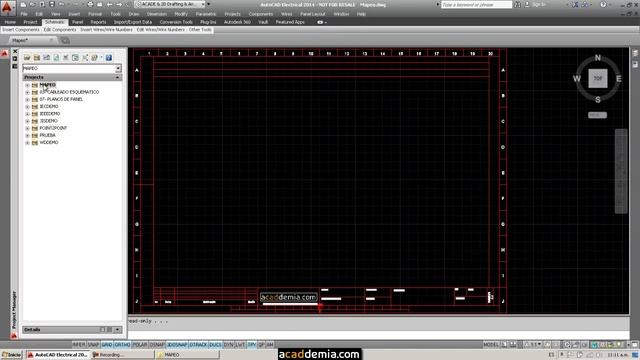Toggle POLAR tracking in status bar

pos(140,345)
